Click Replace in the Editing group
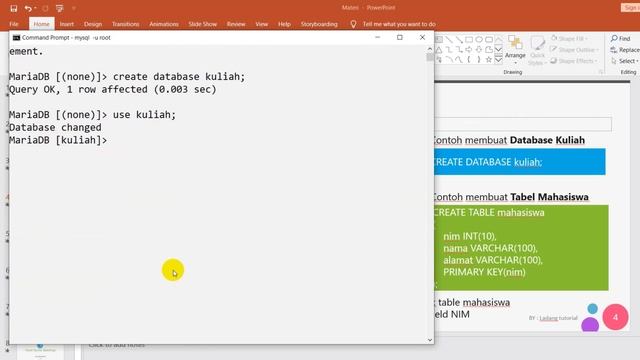Viewport: 640px width, 360px height. [x=625, y=50]
